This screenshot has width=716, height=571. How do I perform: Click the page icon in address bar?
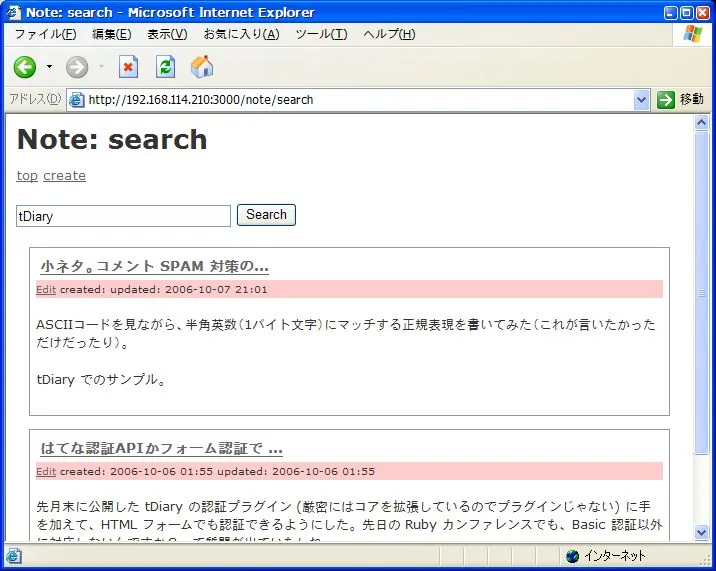tap(77, 100)
